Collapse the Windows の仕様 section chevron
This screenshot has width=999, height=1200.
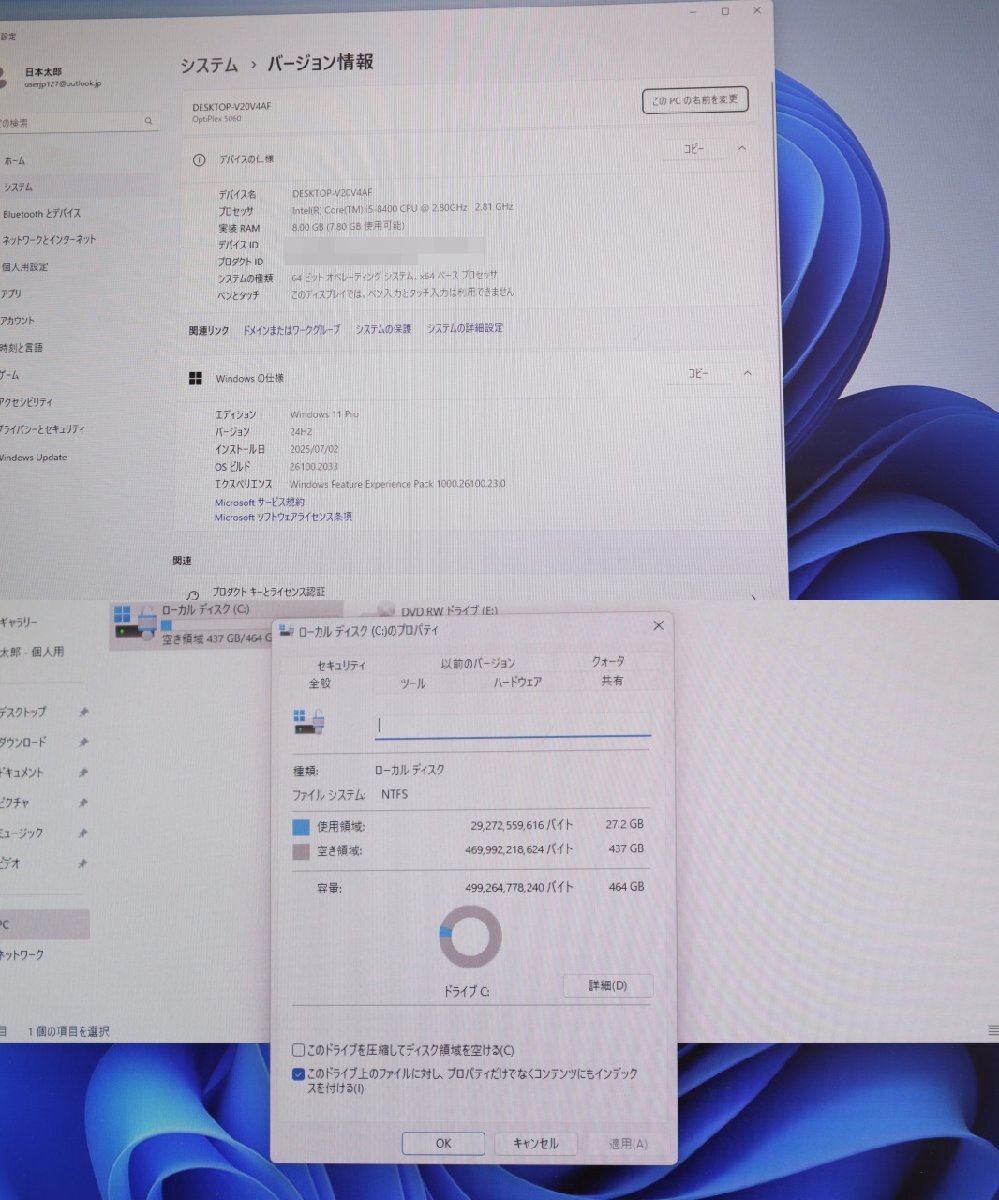point(747,373)
